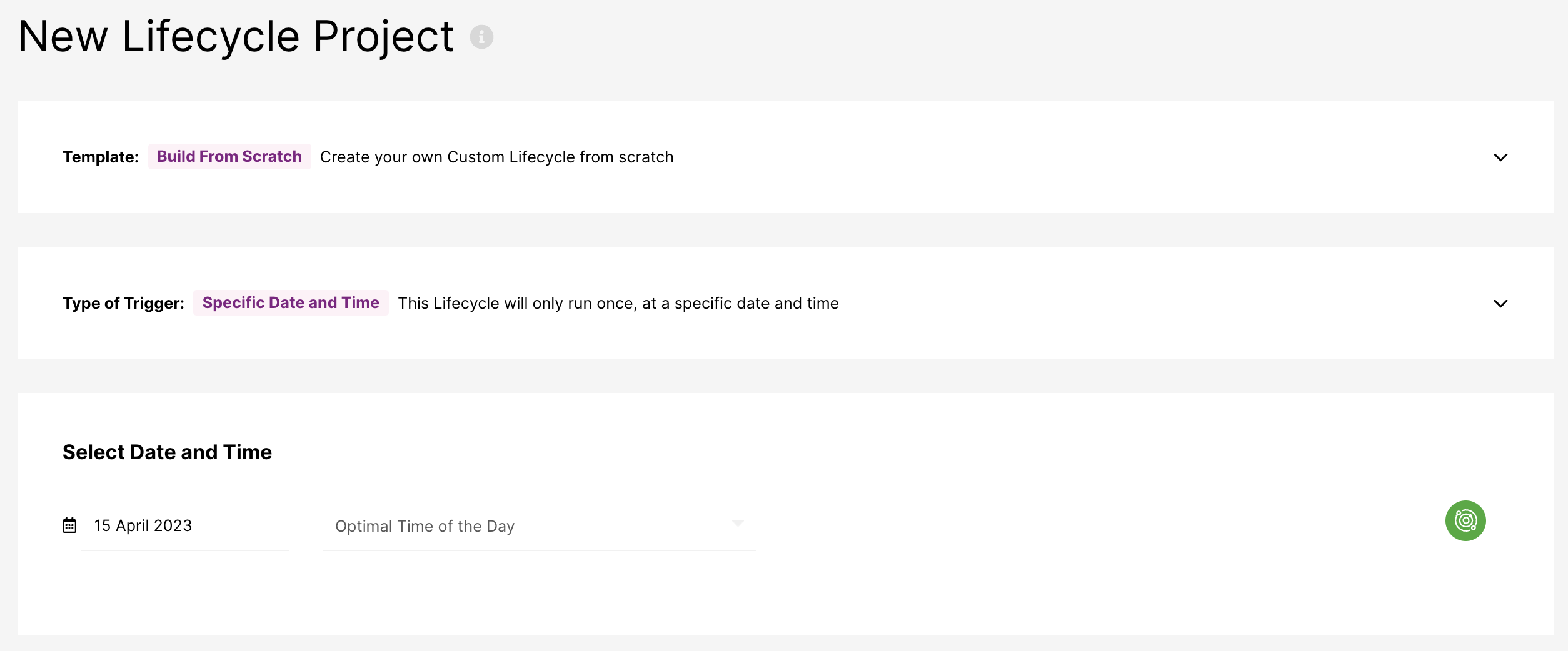This screenshot has width=1568, height=651.
Task: Click the small caret on the time dropdown
Action: point(738,524)
